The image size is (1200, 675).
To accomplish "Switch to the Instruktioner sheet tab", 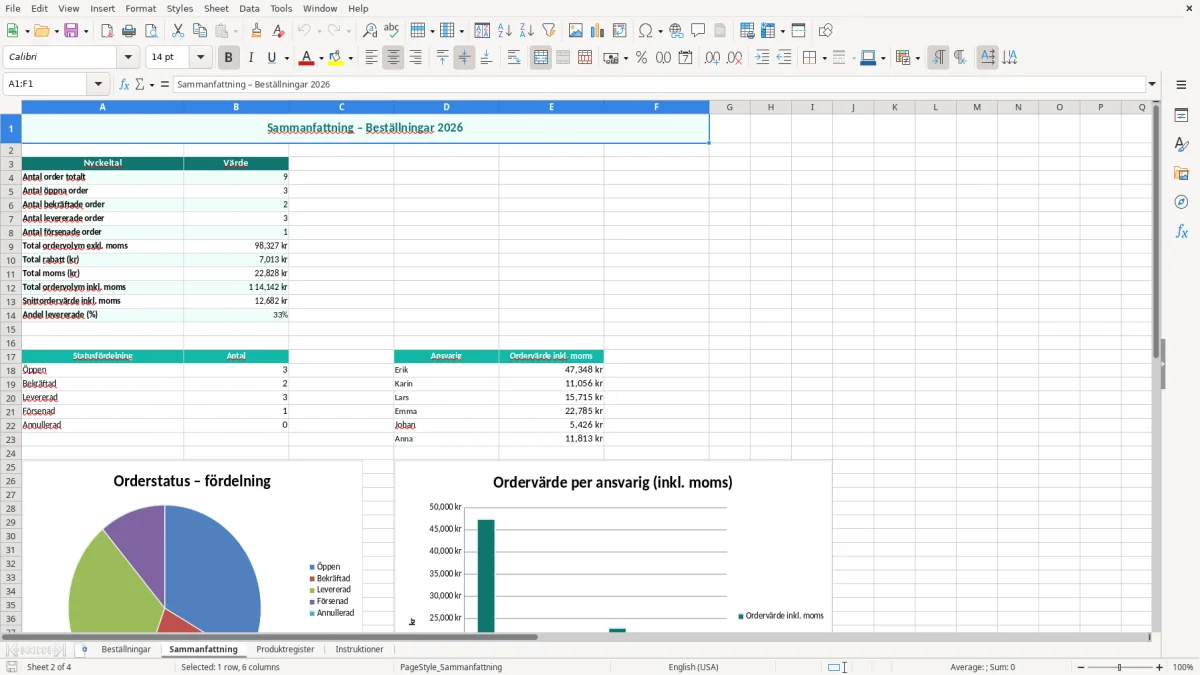I will [359, 650].
